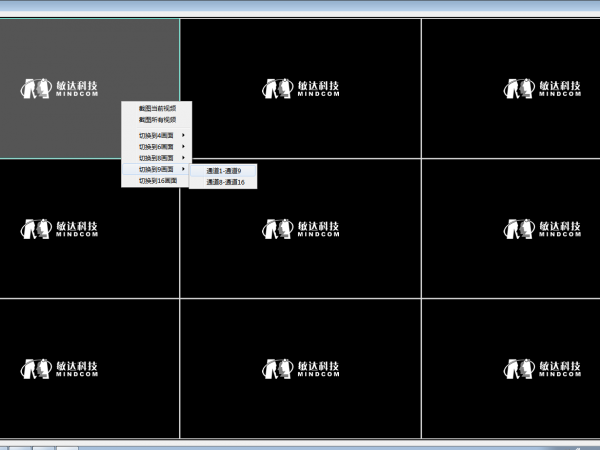Click the MINDCOM logo in the top-right panel
This screenshot has height=450, width=600.
(541, 89)
